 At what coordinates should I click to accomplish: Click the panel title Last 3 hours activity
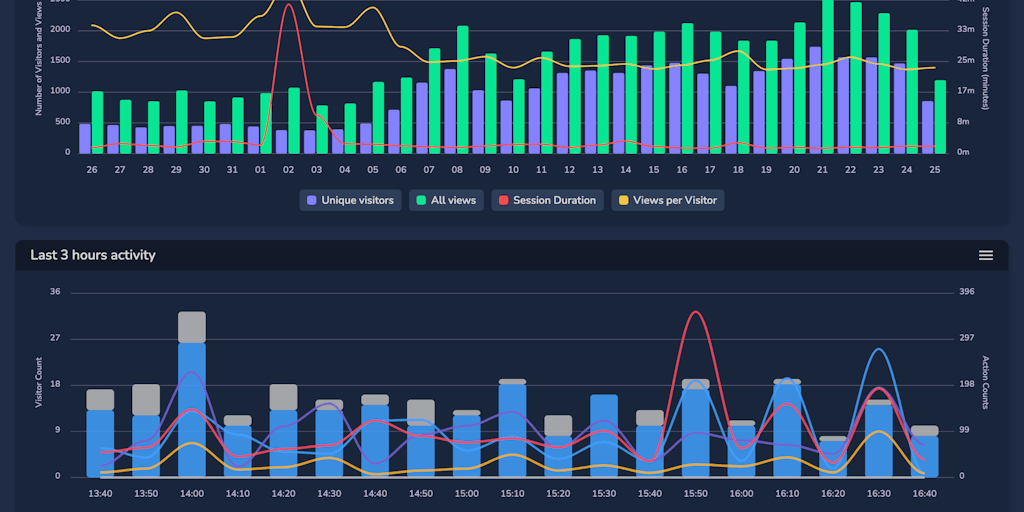click(x=93, y=255)
